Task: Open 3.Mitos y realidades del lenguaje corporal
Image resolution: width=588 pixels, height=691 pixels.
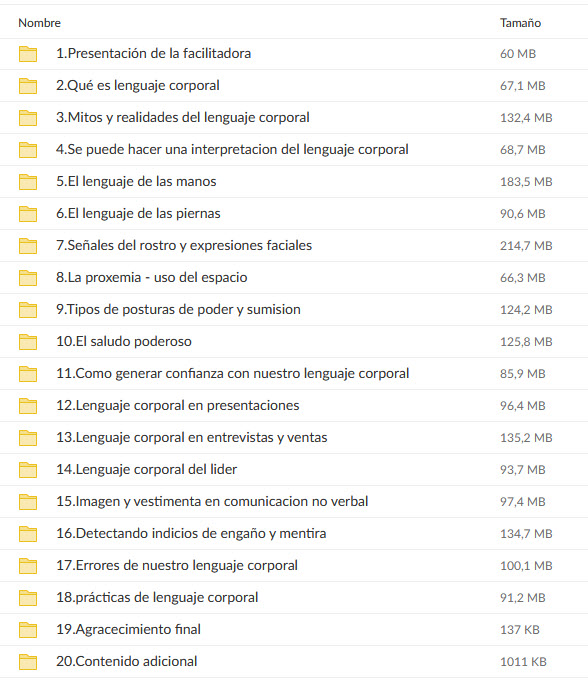Action: pyautogui.click(x=182, y=118)
